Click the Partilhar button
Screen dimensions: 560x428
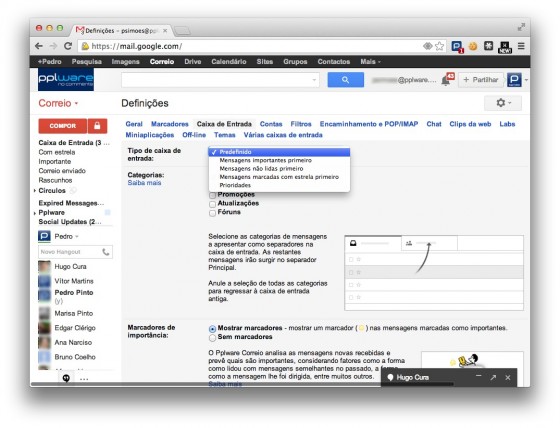481,80
